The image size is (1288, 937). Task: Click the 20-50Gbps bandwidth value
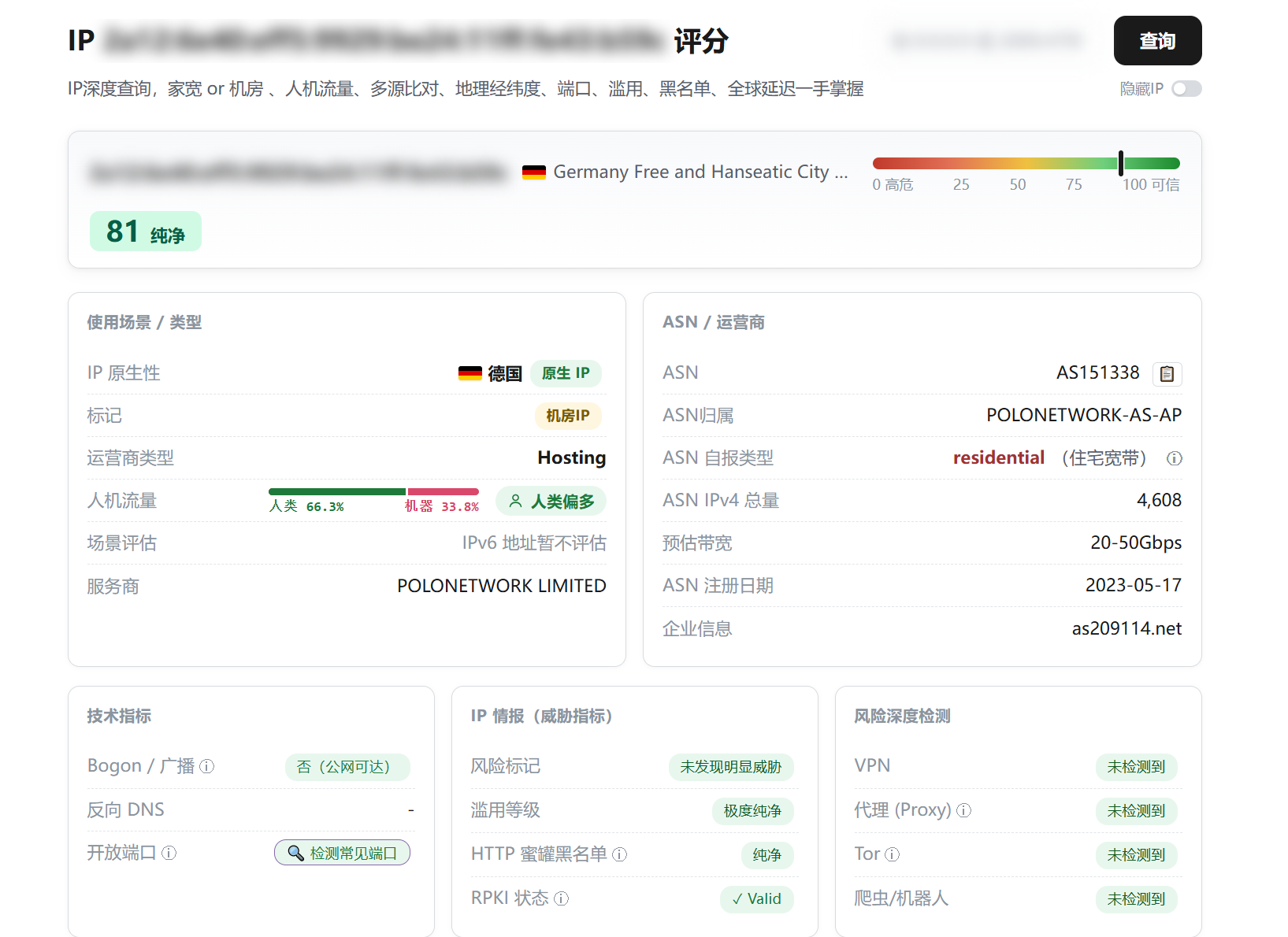[1136, 543]
